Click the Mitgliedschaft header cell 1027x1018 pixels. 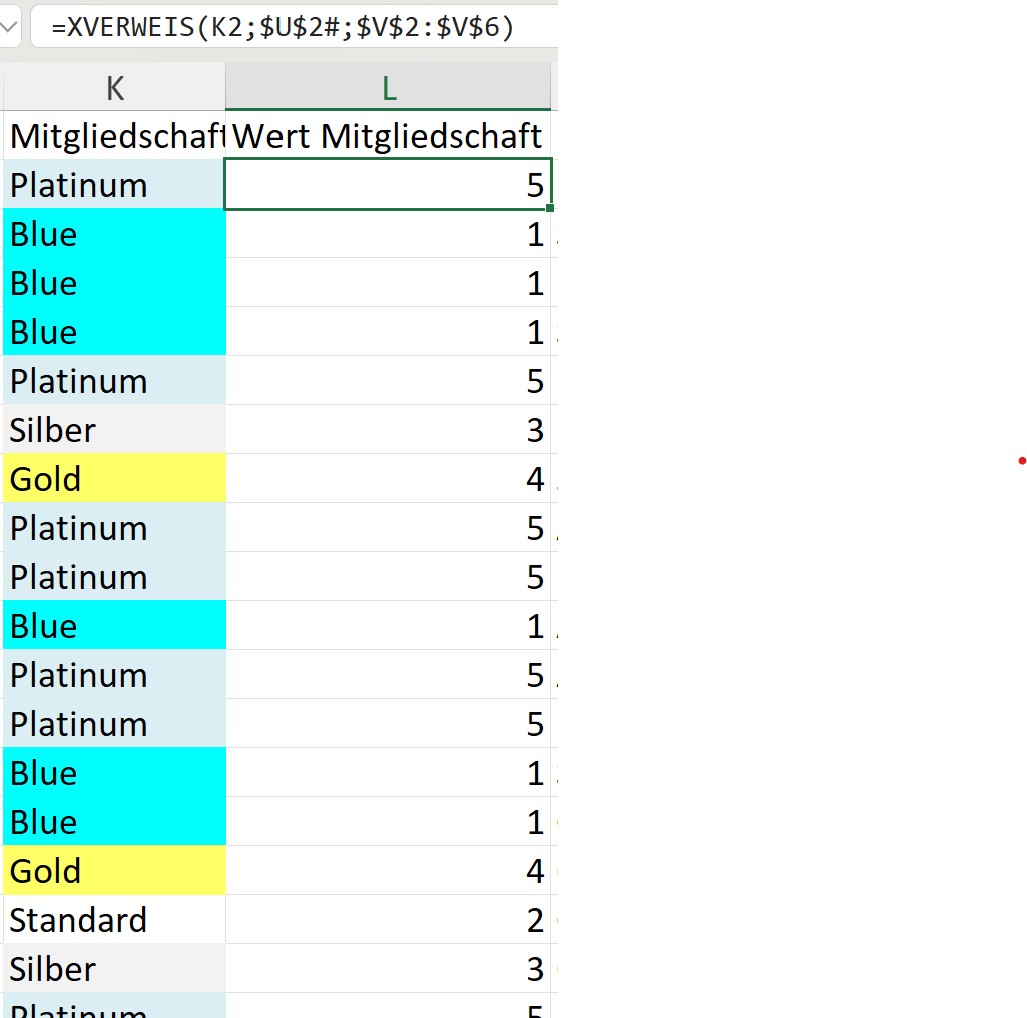click(x=115, y=135)
